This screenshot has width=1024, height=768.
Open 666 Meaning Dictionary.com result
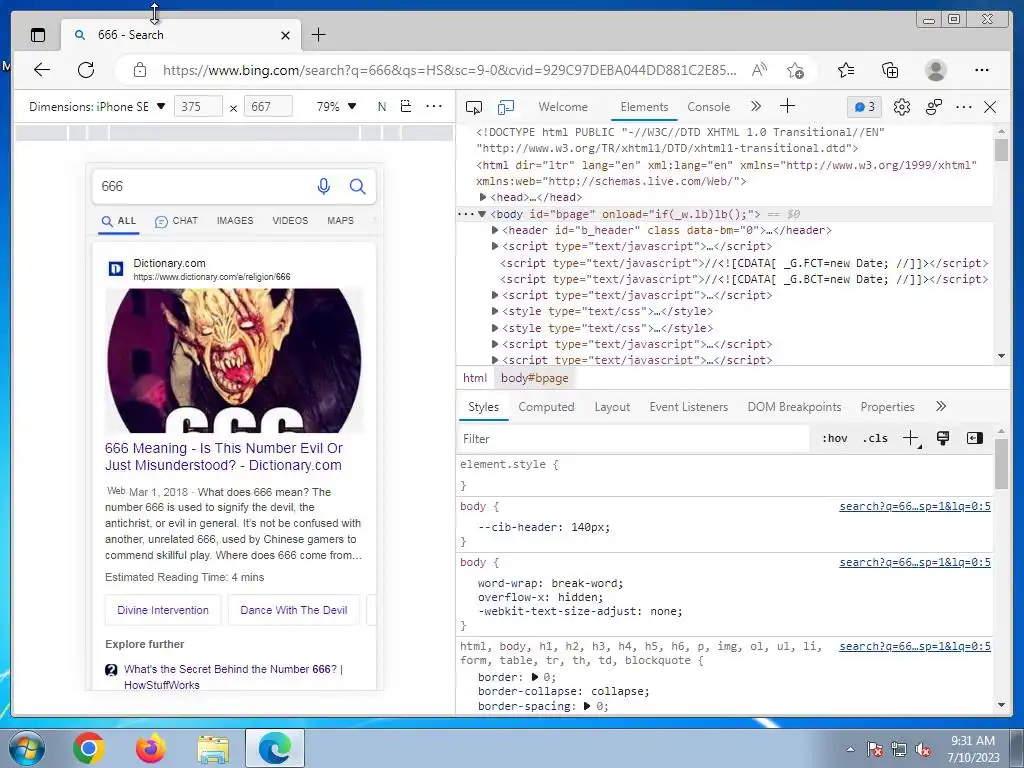coord(223,456)
